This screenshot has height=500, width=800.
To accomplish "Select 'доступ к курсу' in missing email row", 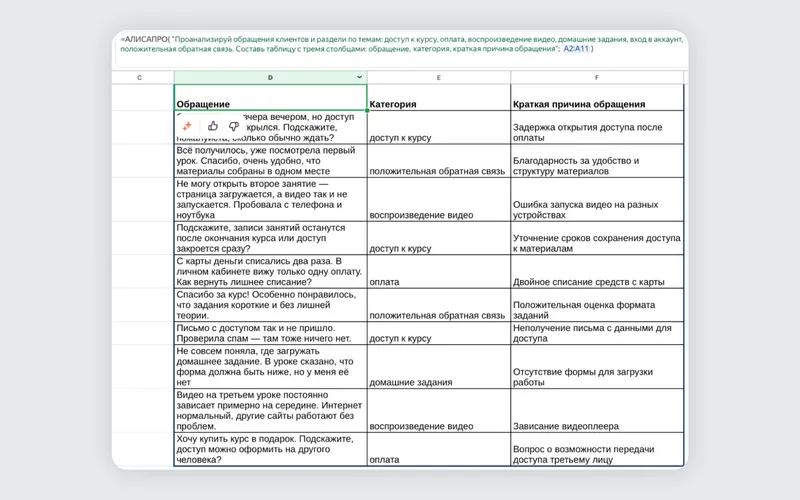I will [439, 333].
